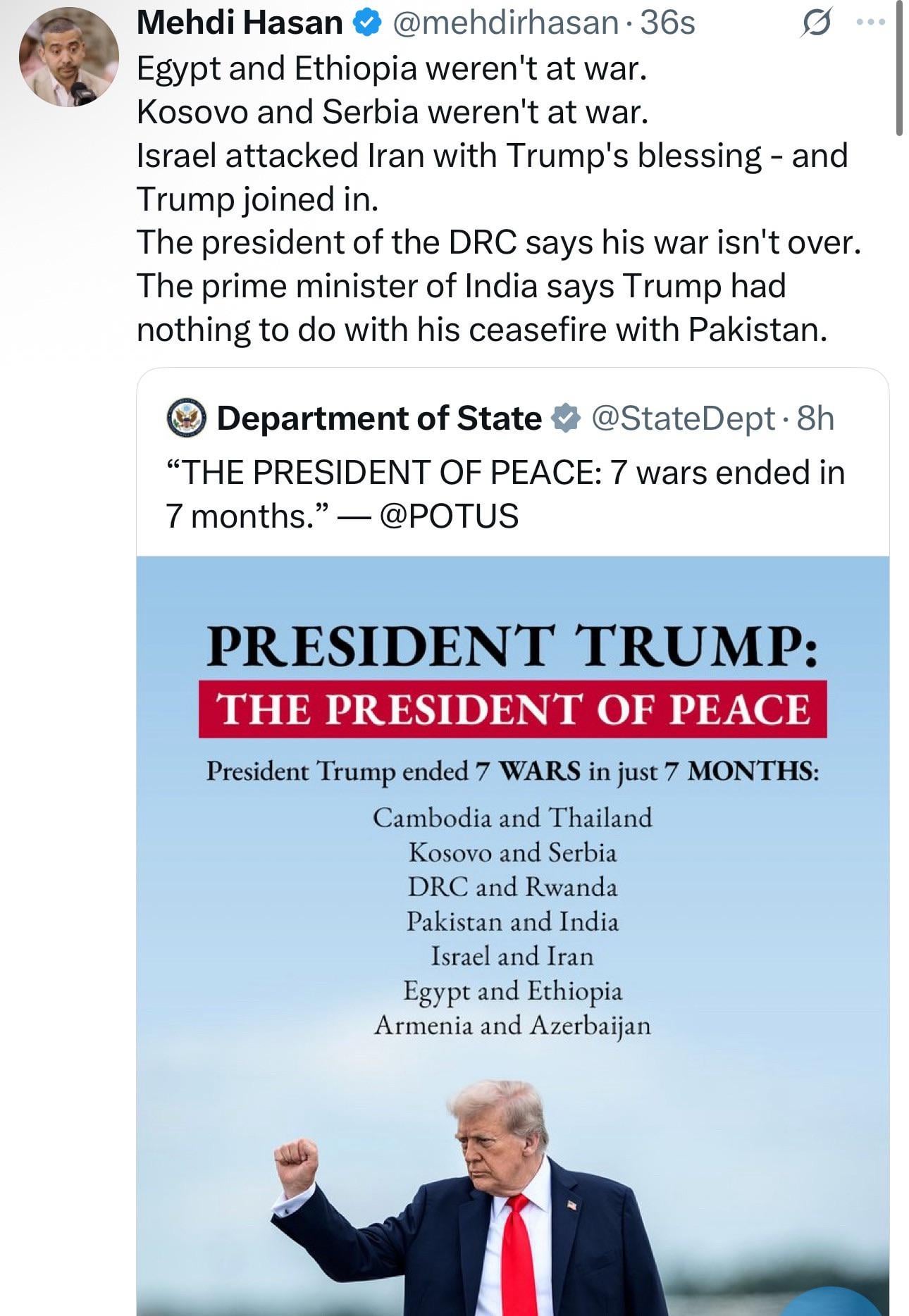This screenshot has height=1316, width=909.
Task: Tap the PRESIDENT TRUMP headline in the image
Action: (x=512, y=646)
